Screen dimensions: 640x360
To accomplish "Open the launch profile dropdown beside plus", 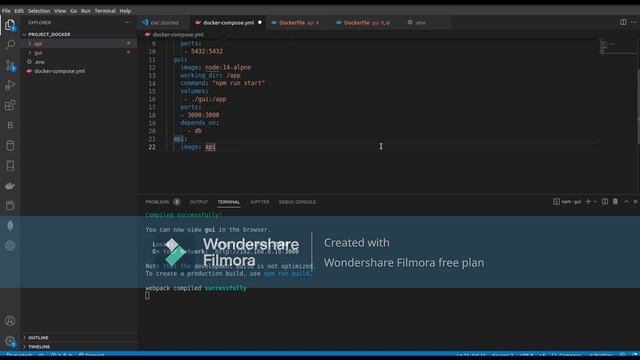I will tap(595, 202).
